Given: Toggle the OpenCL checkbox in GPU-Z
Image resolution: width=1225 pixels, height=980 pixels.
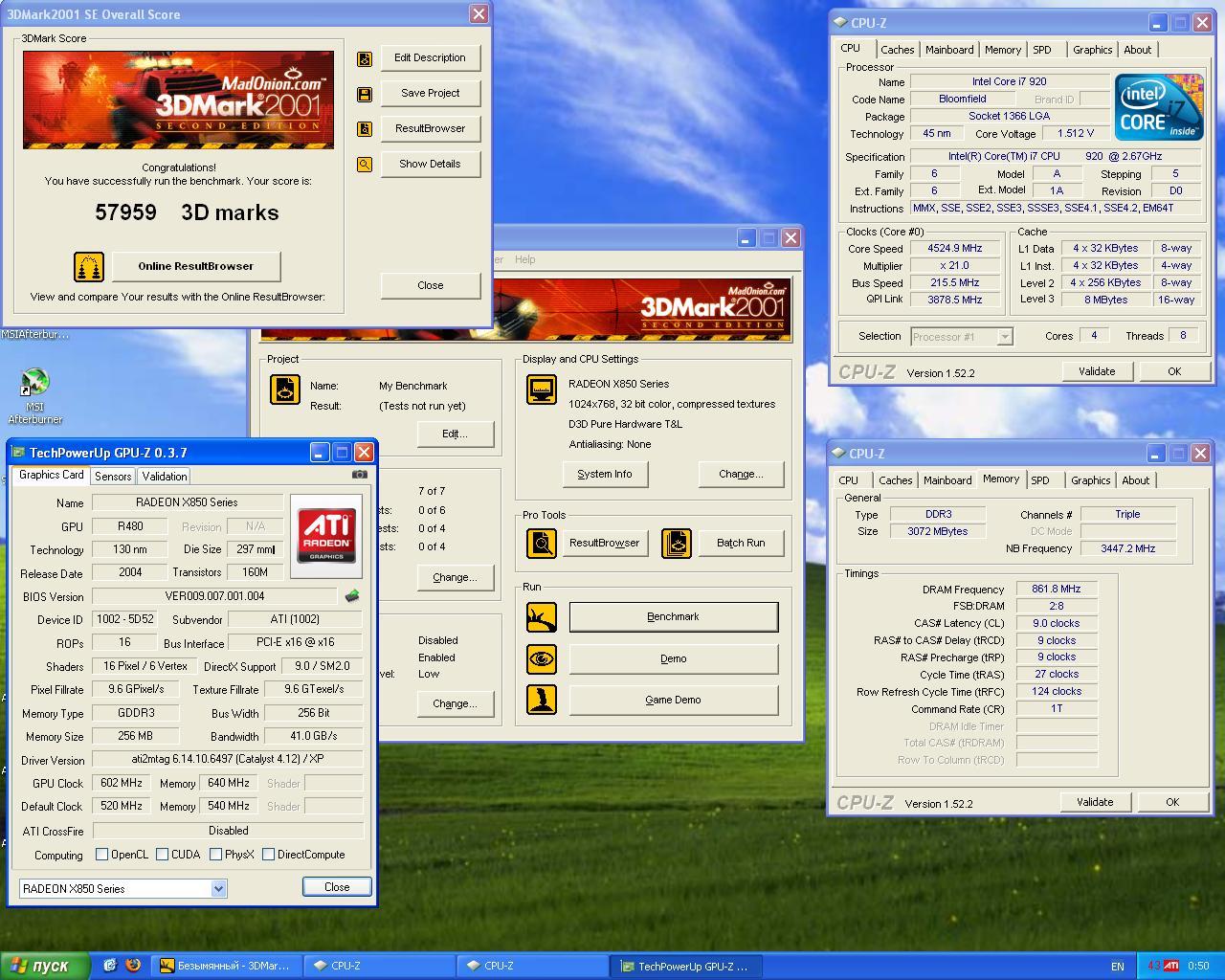Looking at the screenshot, I should pyautogui.click(x=101, y=855).
